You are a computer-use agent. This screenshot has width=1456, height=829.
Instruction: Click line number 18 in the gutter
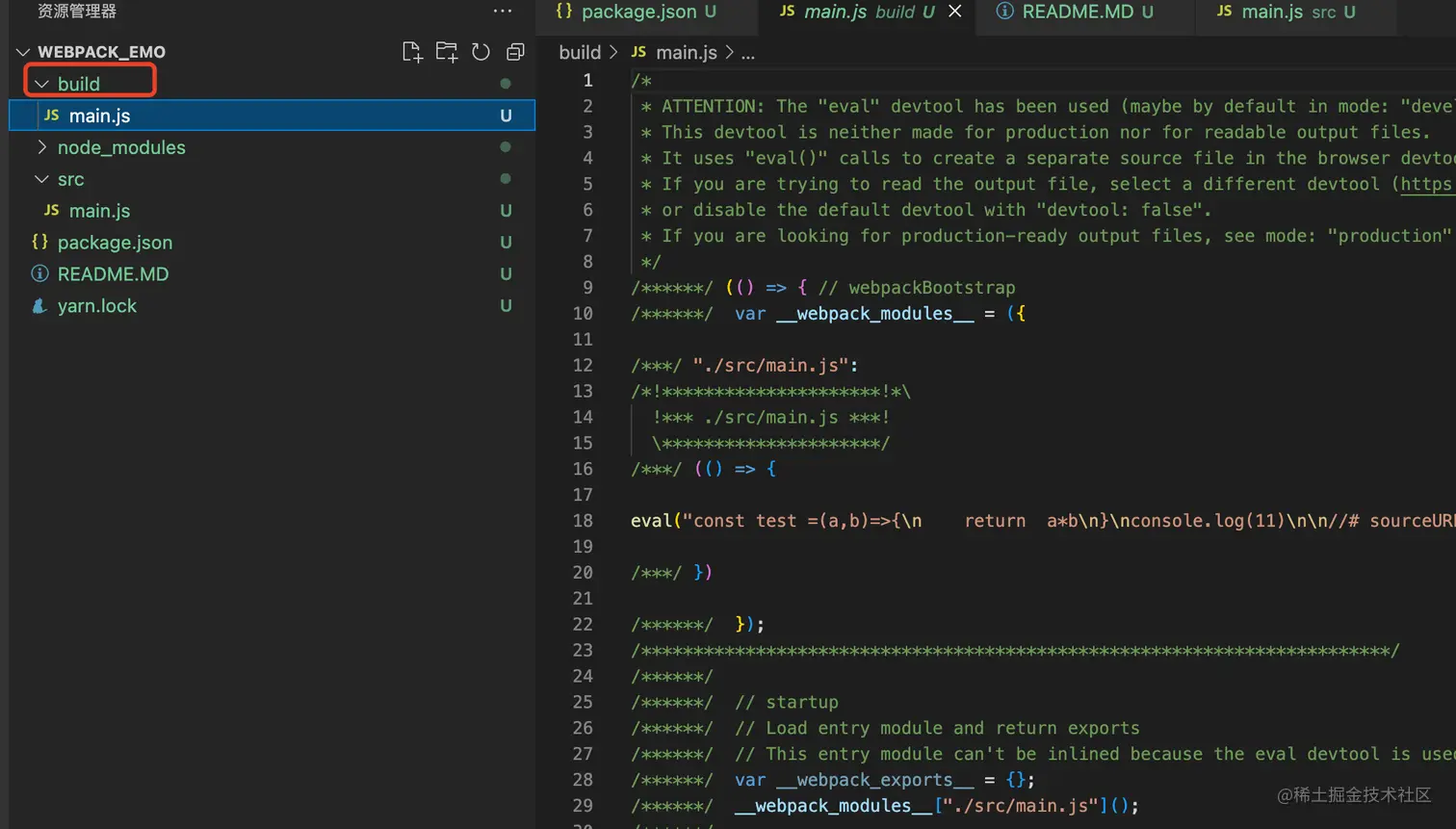click(583, 521)
